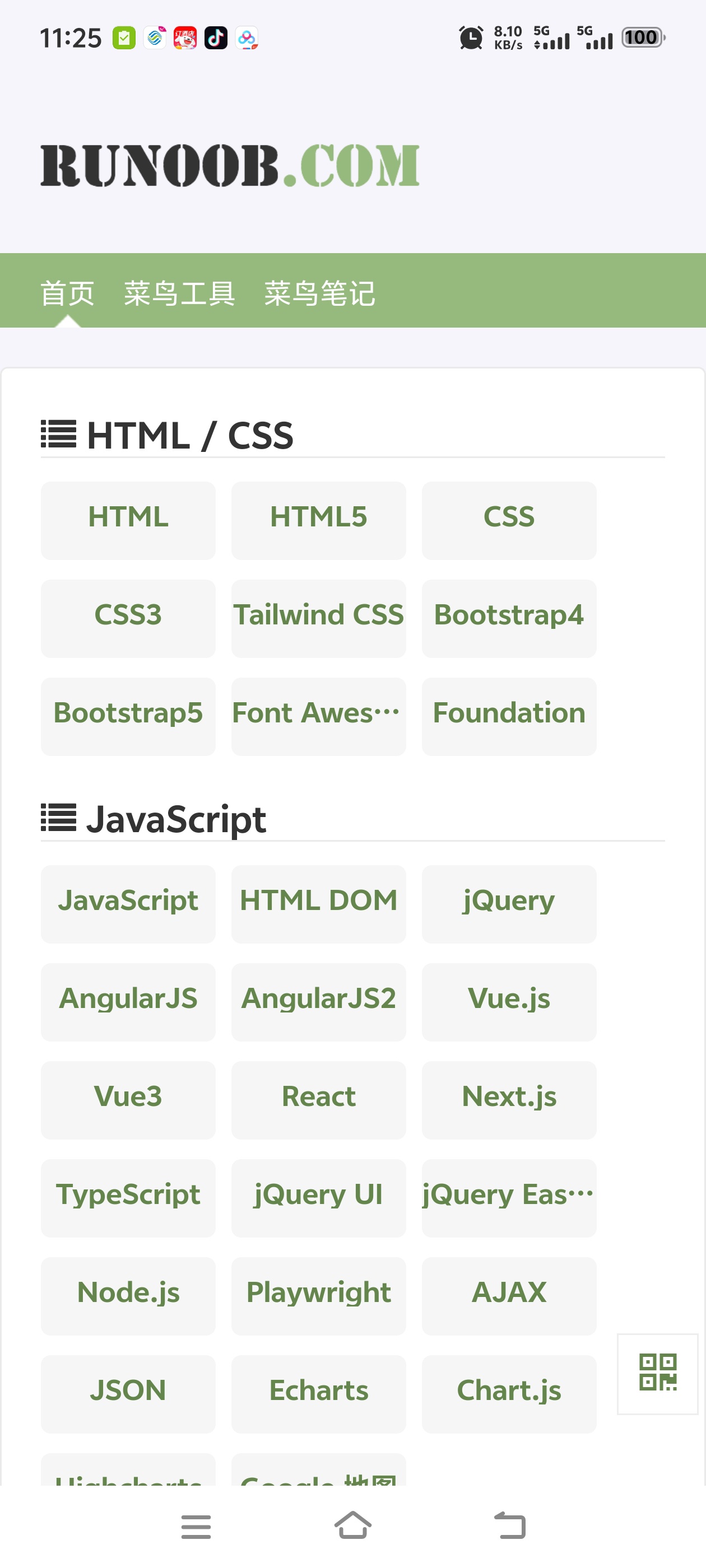Image resolution: width=706 pixels, height=1568 pixels.
Task: Tap the JavaScript section heading
Action: pos(176,819)
